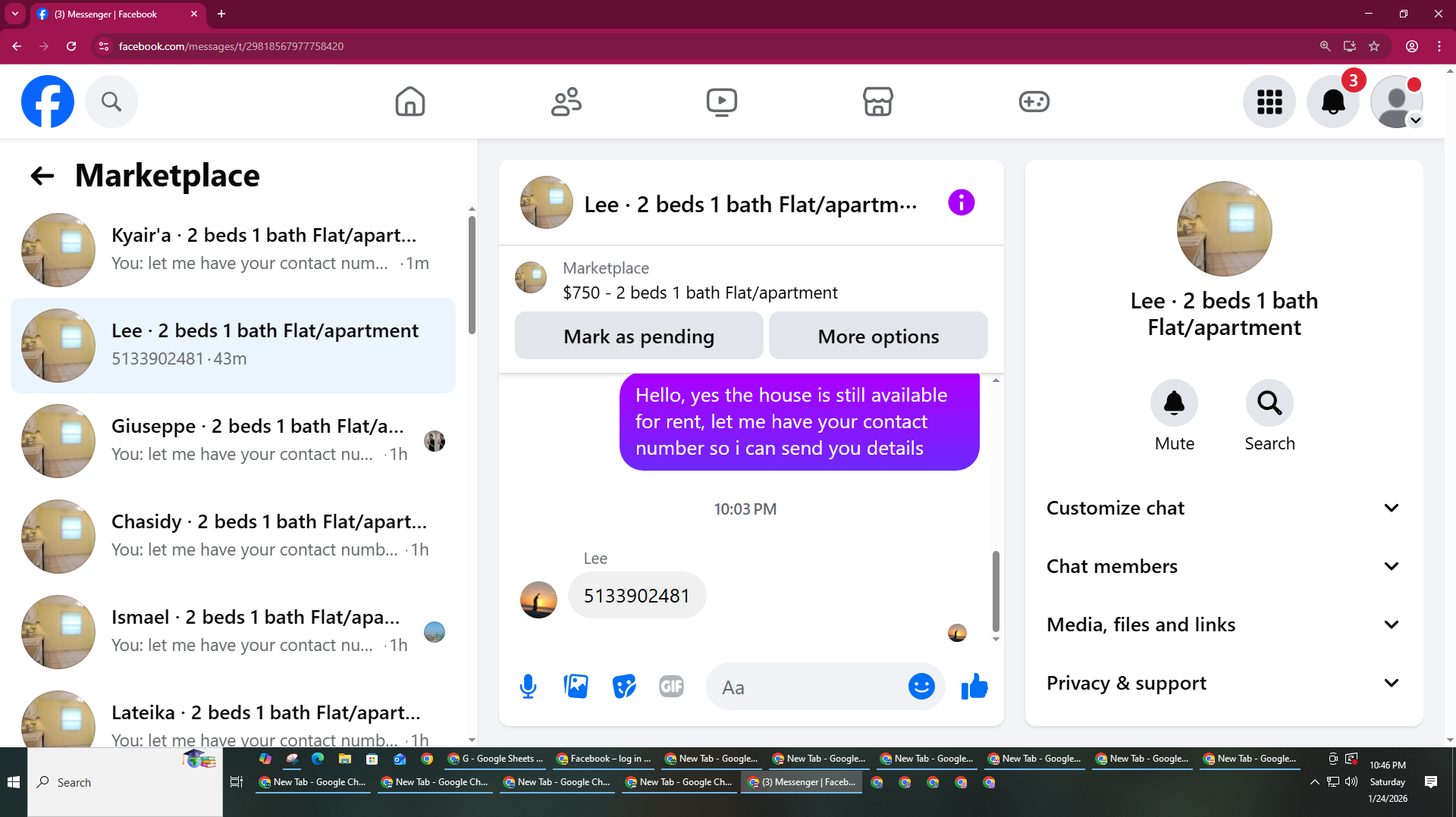Open taskbar volume speaker icon

[x=1351, y=781]
